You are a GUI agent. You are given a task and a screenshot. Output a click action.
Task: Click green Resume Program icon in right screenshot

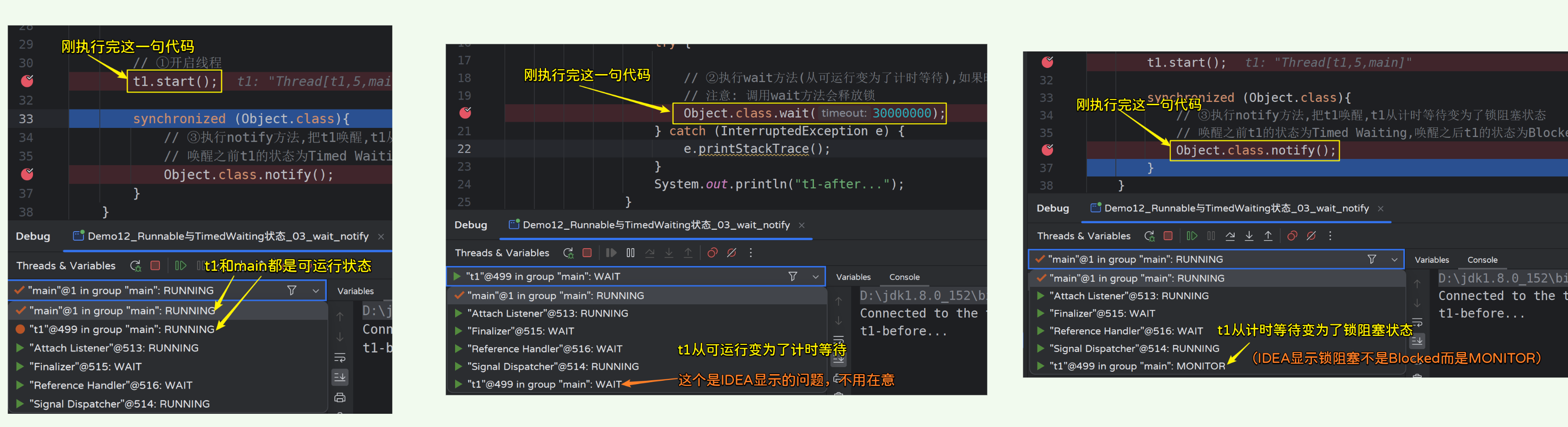click(1192, 236)
